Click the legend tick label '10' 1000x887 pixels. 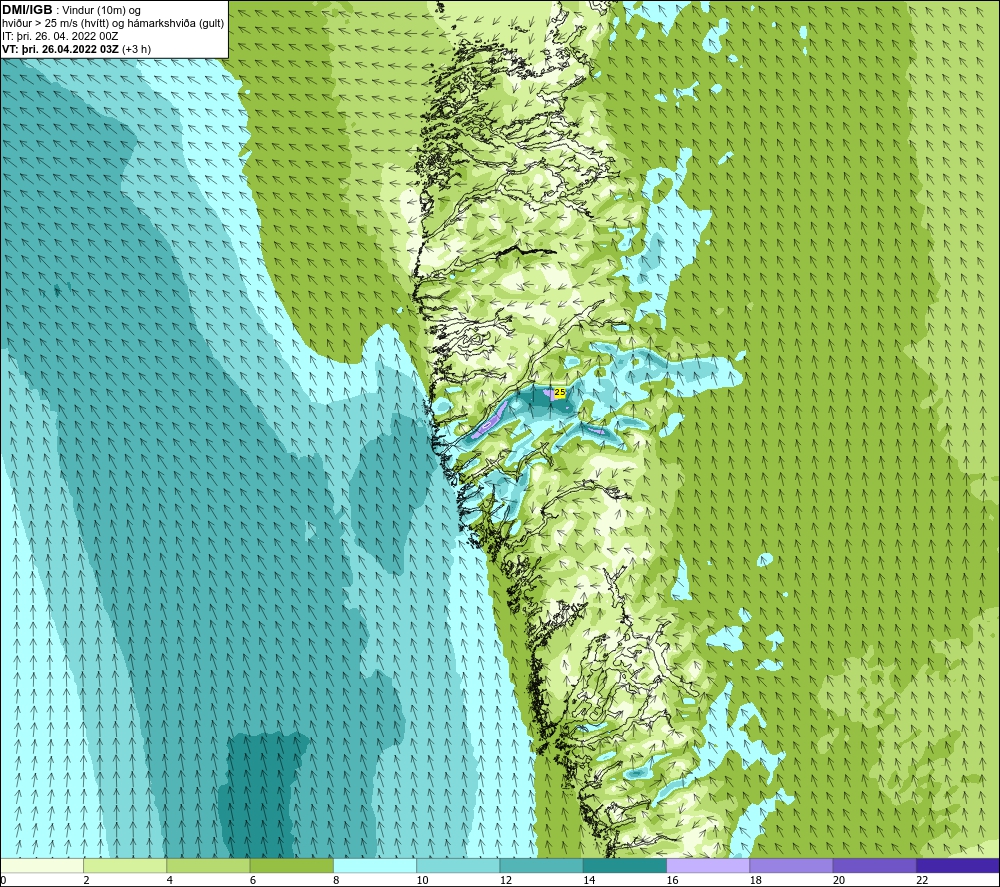422,880
